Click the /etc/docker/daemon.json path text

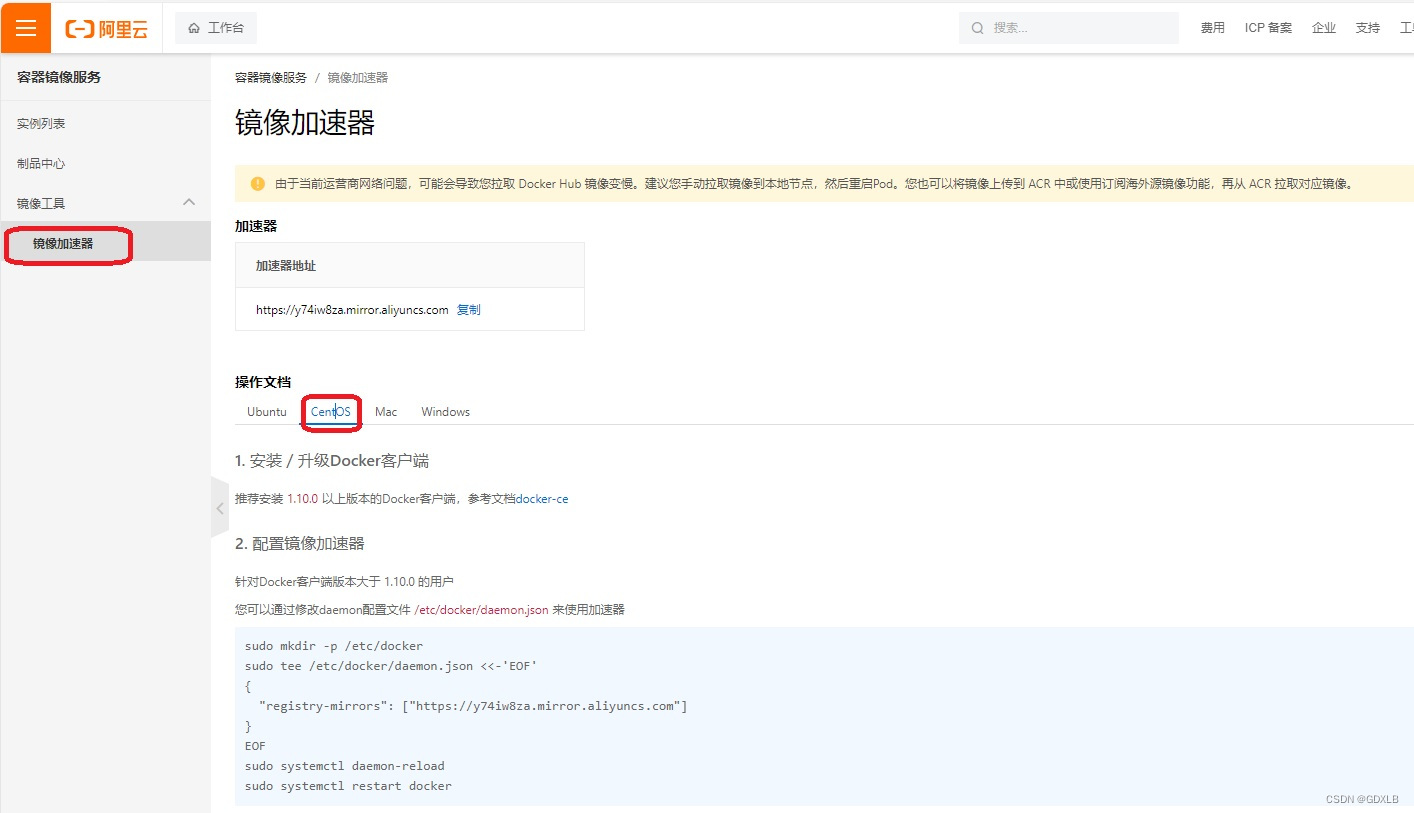(x=481, y=610)
